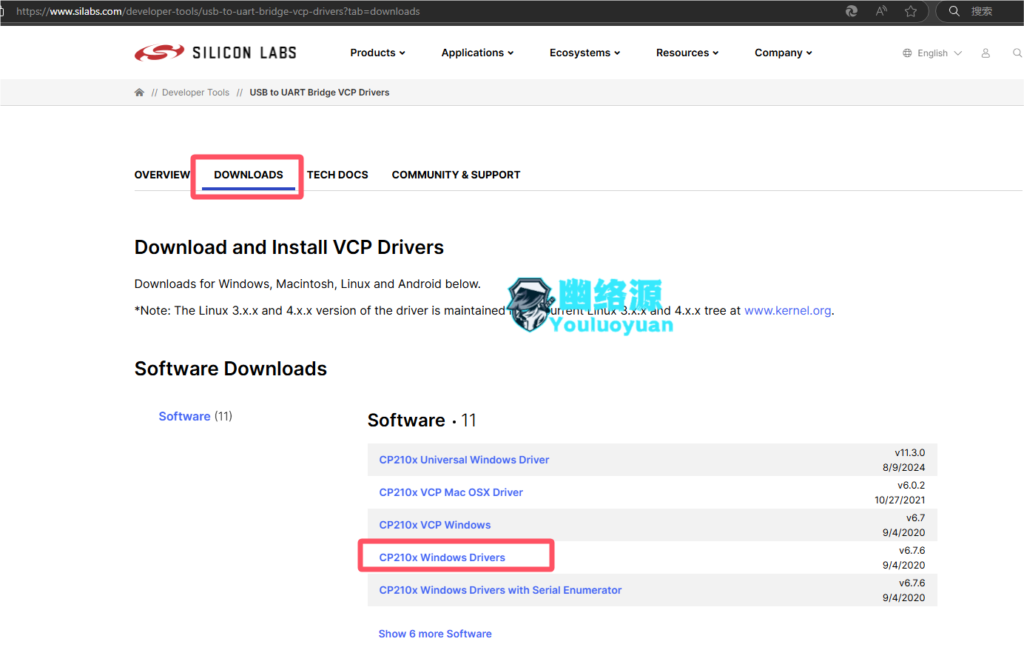Open CP210x Windows Drivers with Serial Enumerator

[x=500, y=590]
